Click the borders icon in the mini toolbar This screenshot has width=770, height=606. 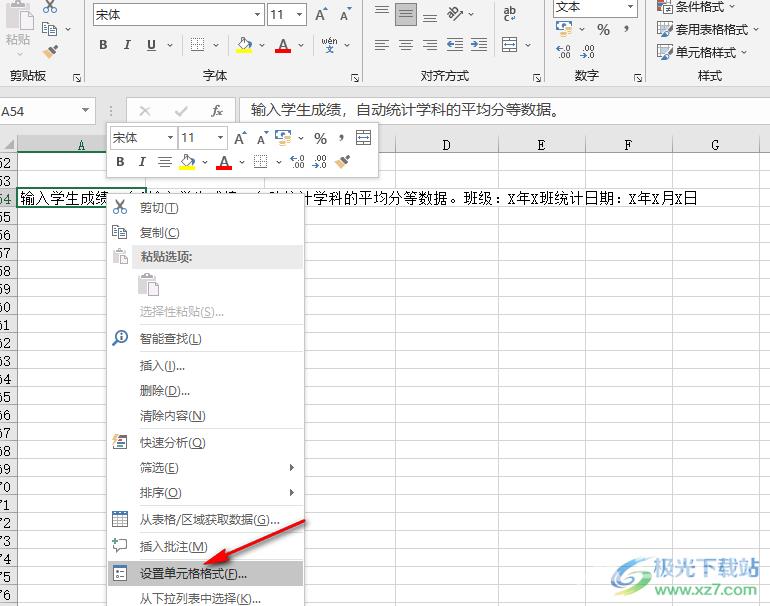tap(260, 162)
